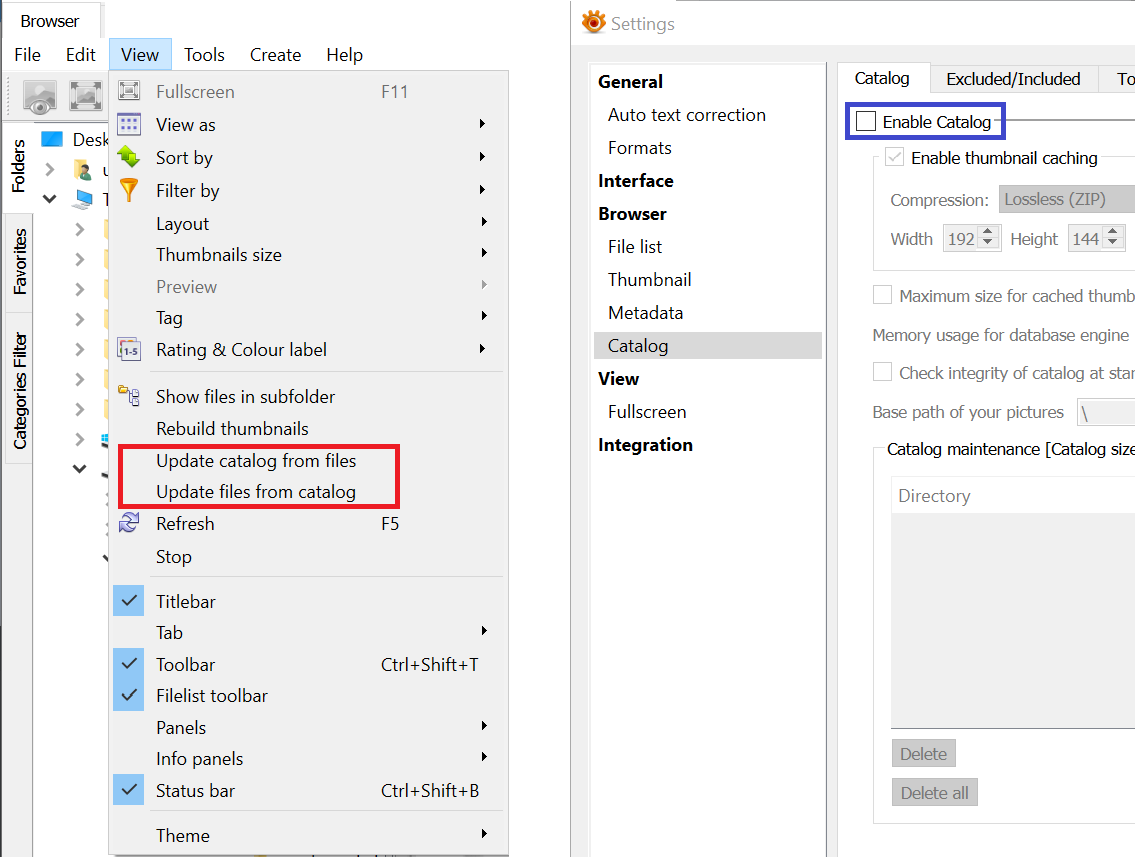
Task: Click the Rating & Colour label icon
Action: [129, 350]
